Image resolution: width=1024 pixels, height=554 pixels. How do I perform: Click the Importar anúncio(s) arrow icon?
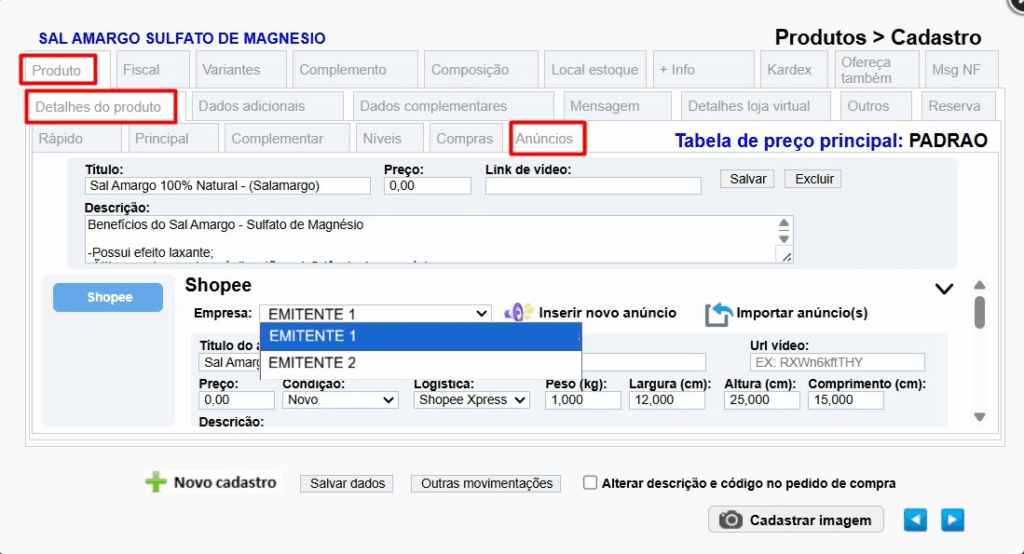[x=718, y=314]
